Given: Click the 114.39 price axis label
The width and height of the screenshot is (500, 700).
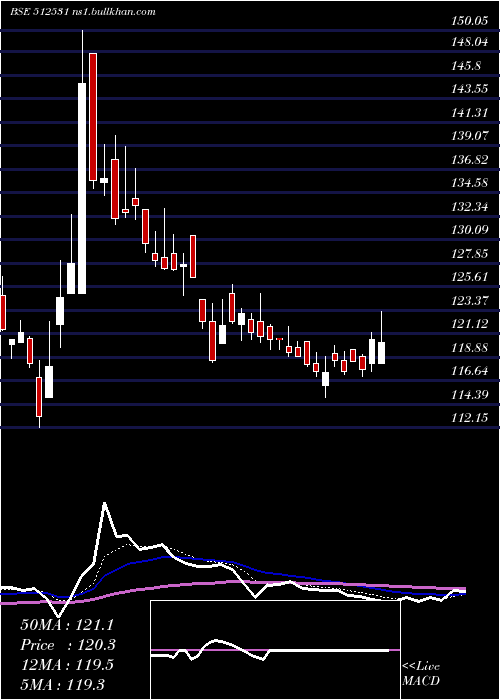Looking at the screenshot, I should [x=469, y=394].
